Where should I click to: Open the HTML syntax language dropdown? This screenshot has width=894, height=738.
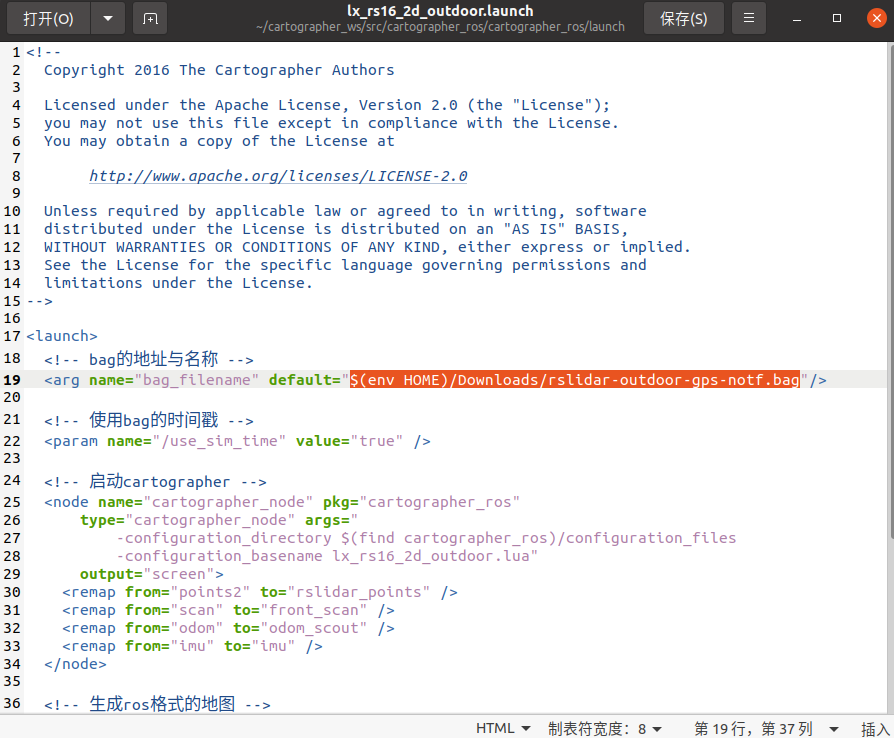point(503,728)
